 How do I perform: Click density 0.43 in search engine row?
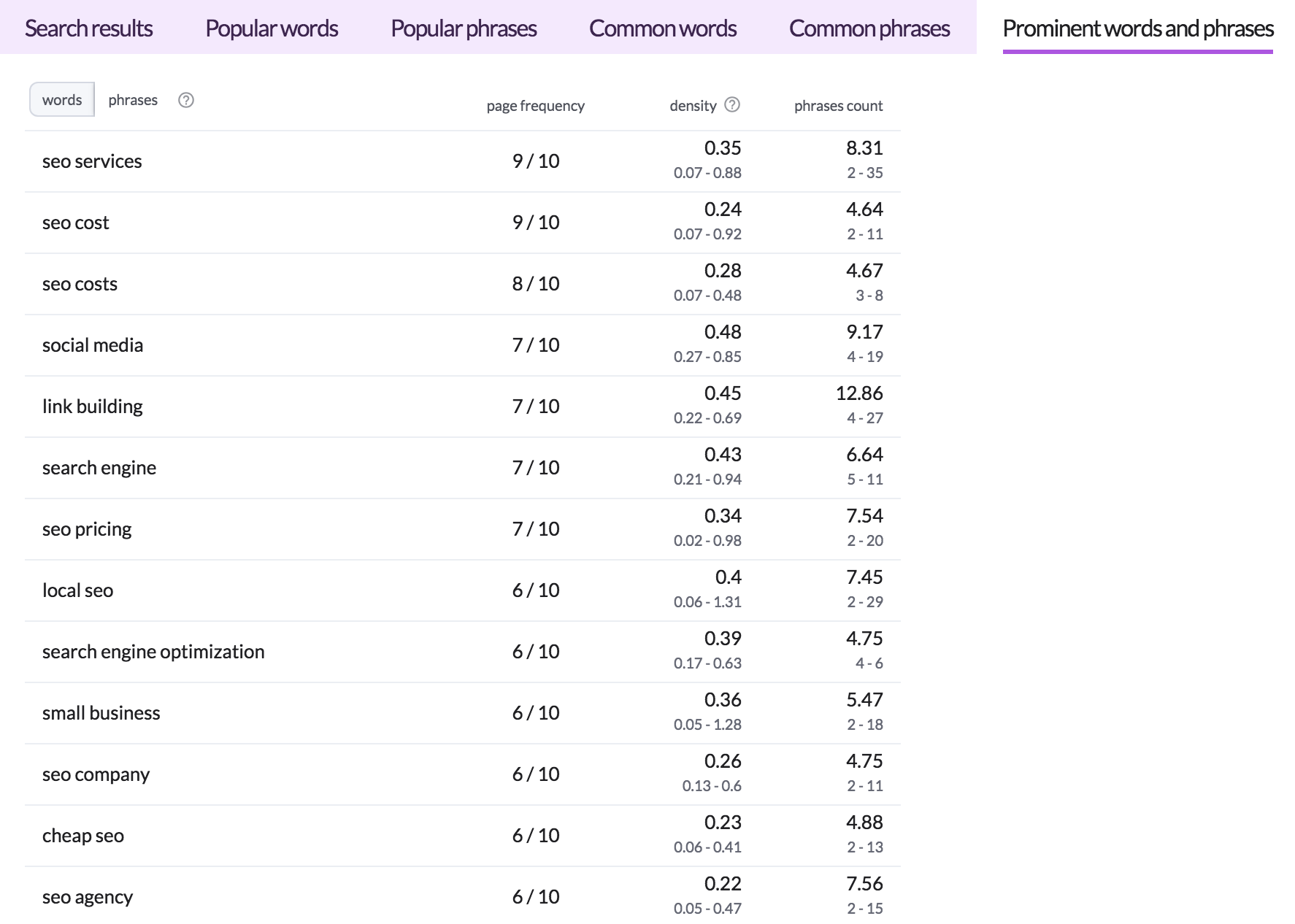[x=723, y=455]
